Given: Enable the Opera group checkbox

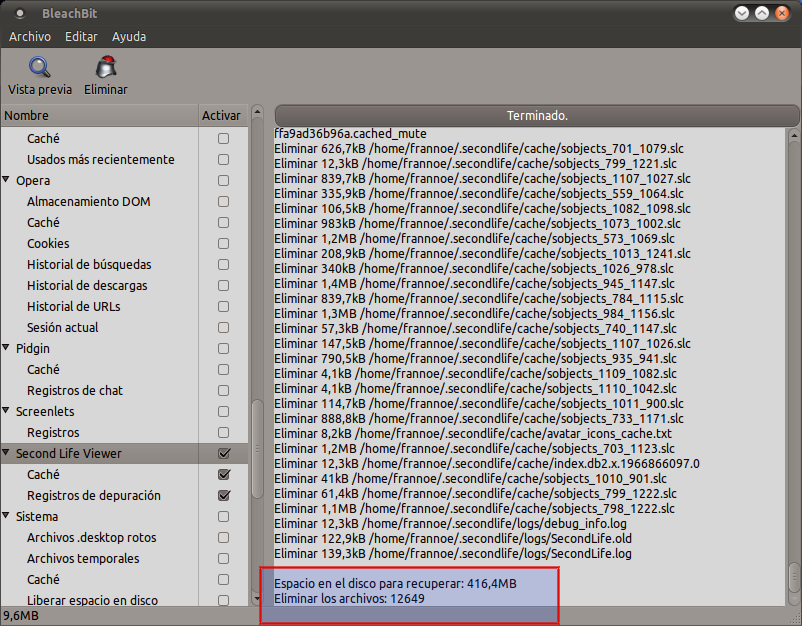Looking at the screenshot, I should tap(223, 181).
